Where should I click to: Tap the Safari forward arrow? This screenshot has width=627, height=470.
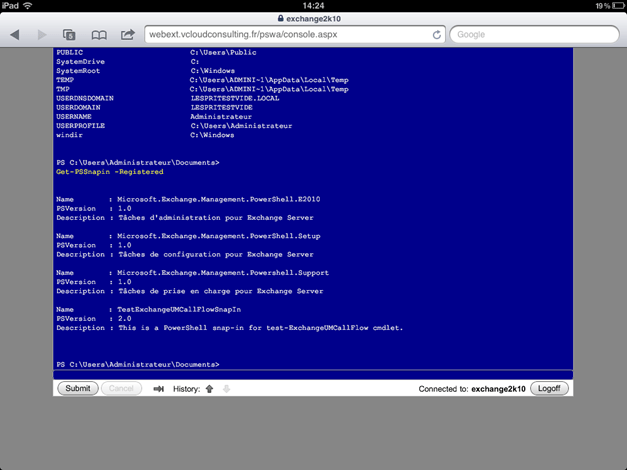[x=42, y=35]
